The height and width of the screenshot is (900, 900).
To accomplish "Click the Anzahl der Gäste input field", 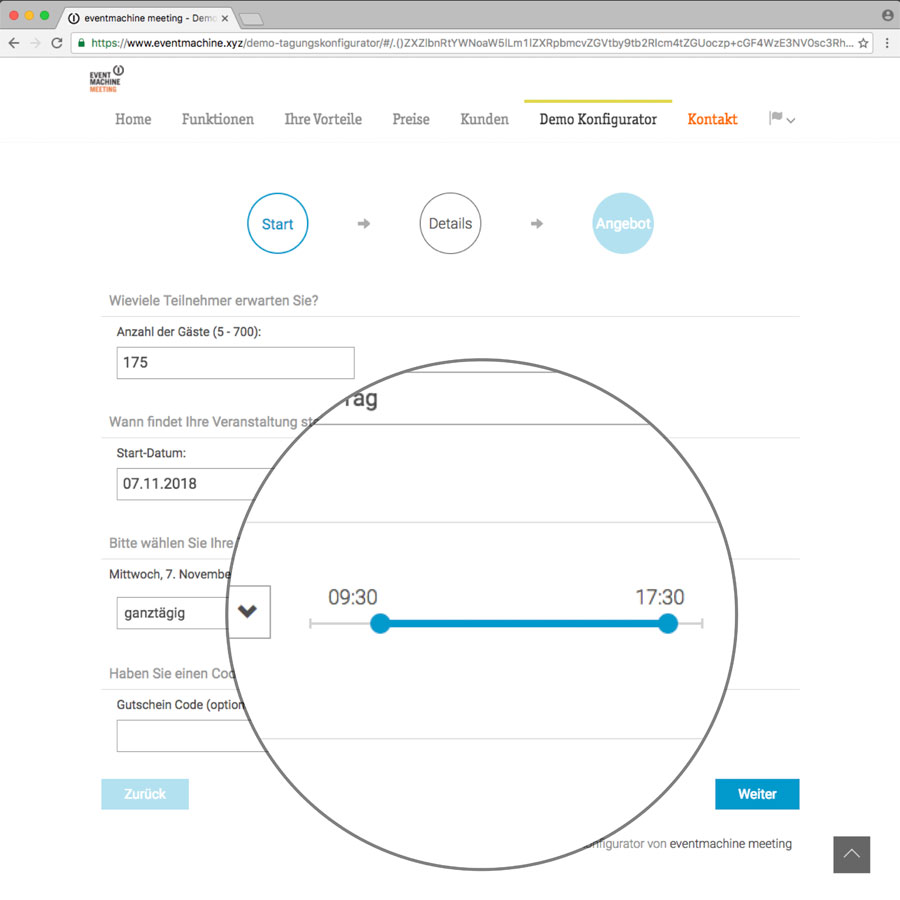I will pyautogui.click(x=235, y=363).
